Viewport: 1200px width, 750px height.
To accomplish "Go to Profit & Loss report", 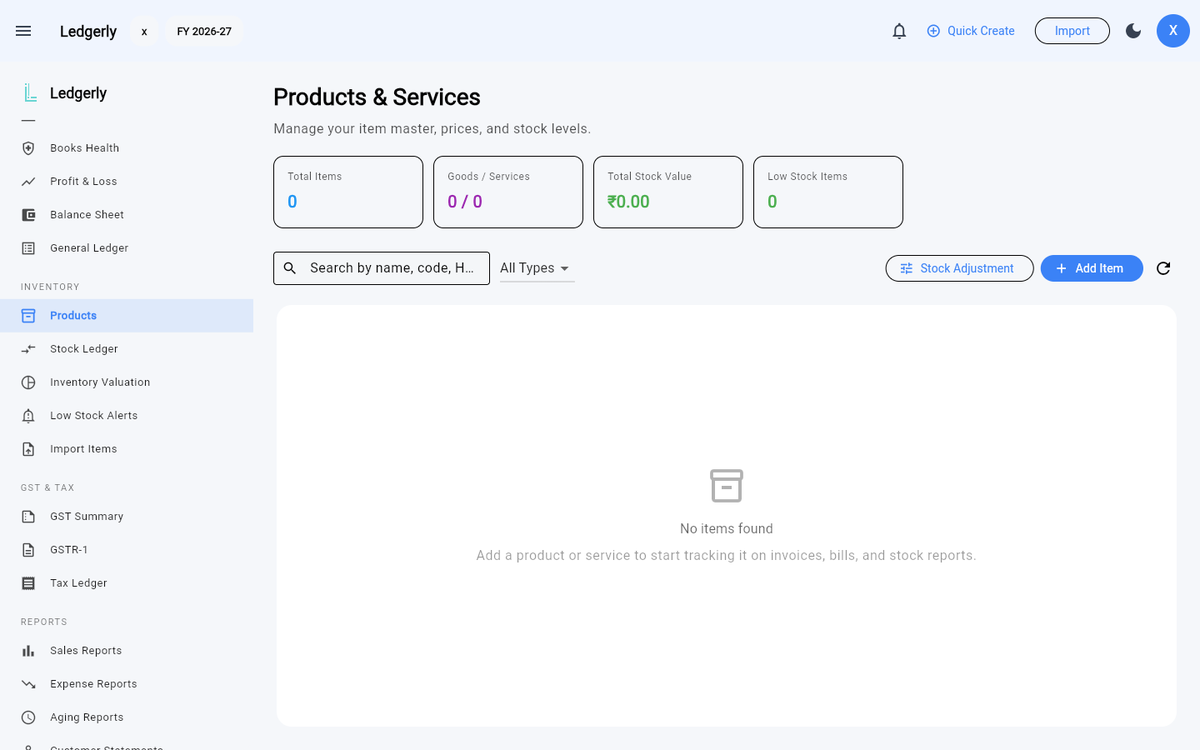I will pos(126,181).
